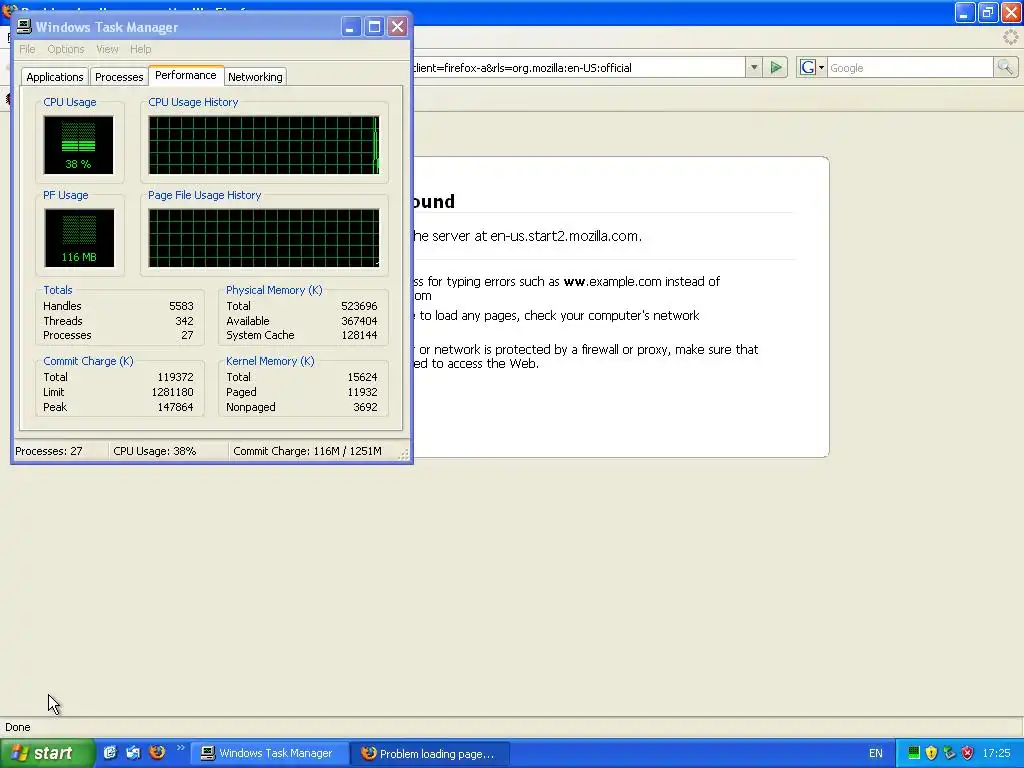The height and width of the screenshot is (768, 1024).
Task: Click the CPU Usage History graph
Action: (x=264, y=145)
